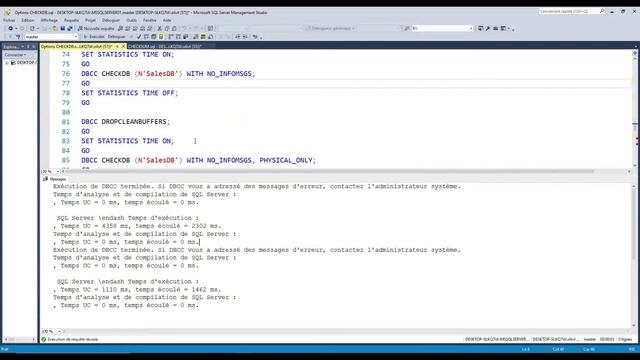This screenshot has height=360, width=640.
Task: Open the Aide menu
Action: pyautogui.click(x=167, y=20)
